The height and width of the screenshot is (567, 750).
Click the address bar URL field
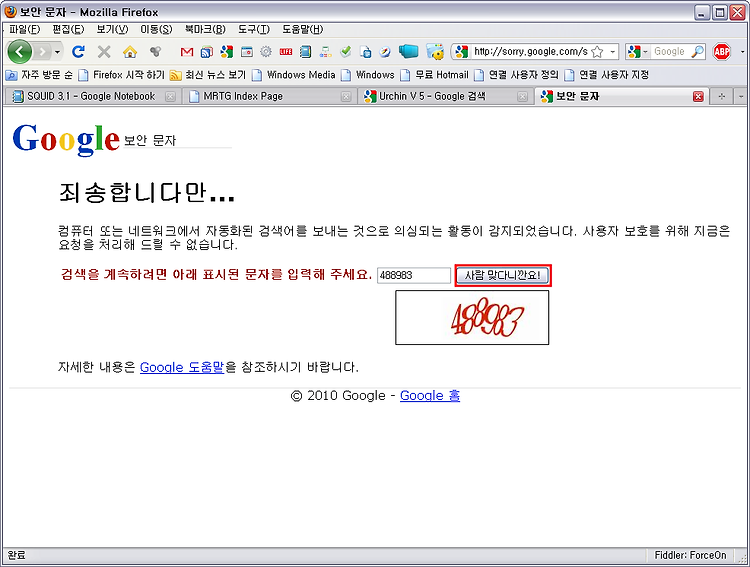[530, 51]
